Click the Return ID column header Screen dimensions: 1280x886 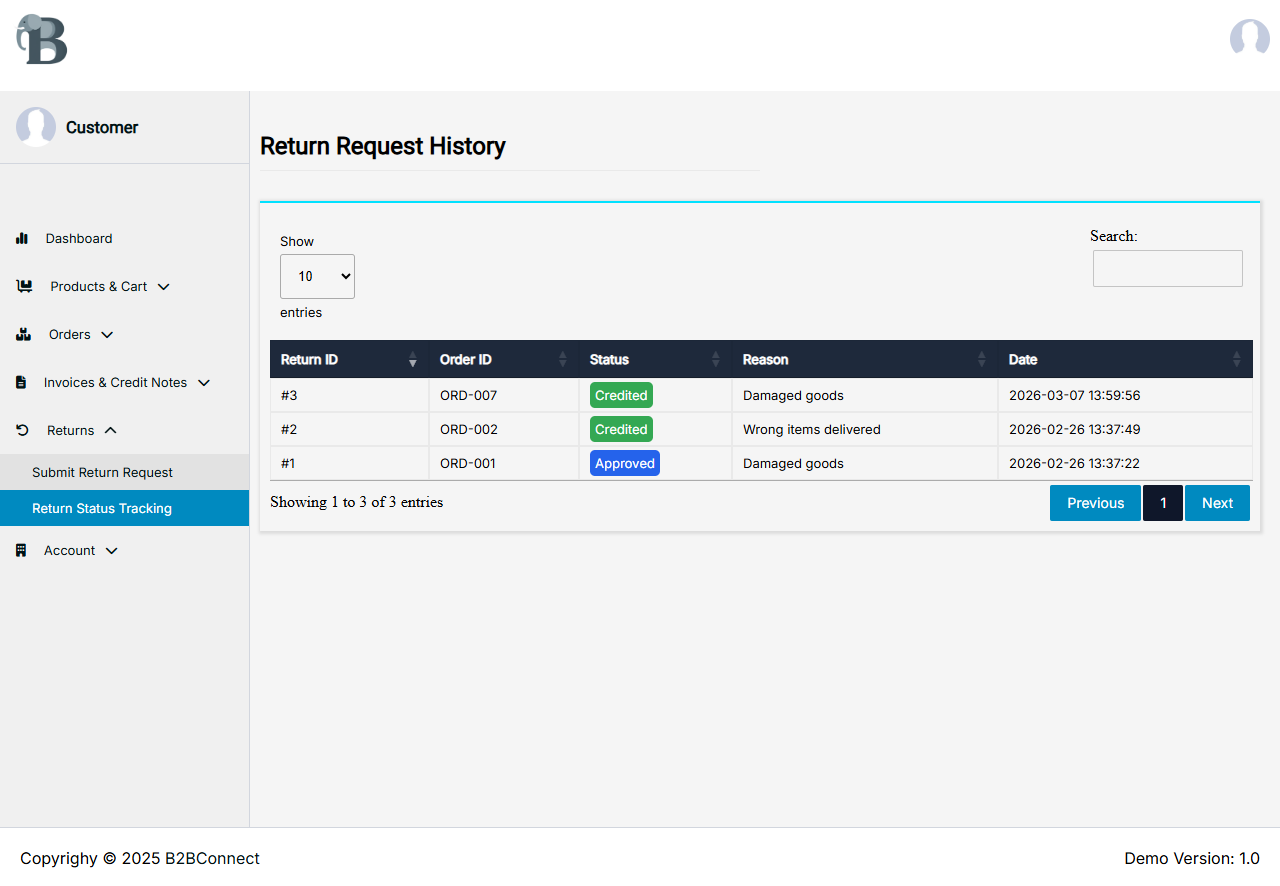tap(349, 359)
